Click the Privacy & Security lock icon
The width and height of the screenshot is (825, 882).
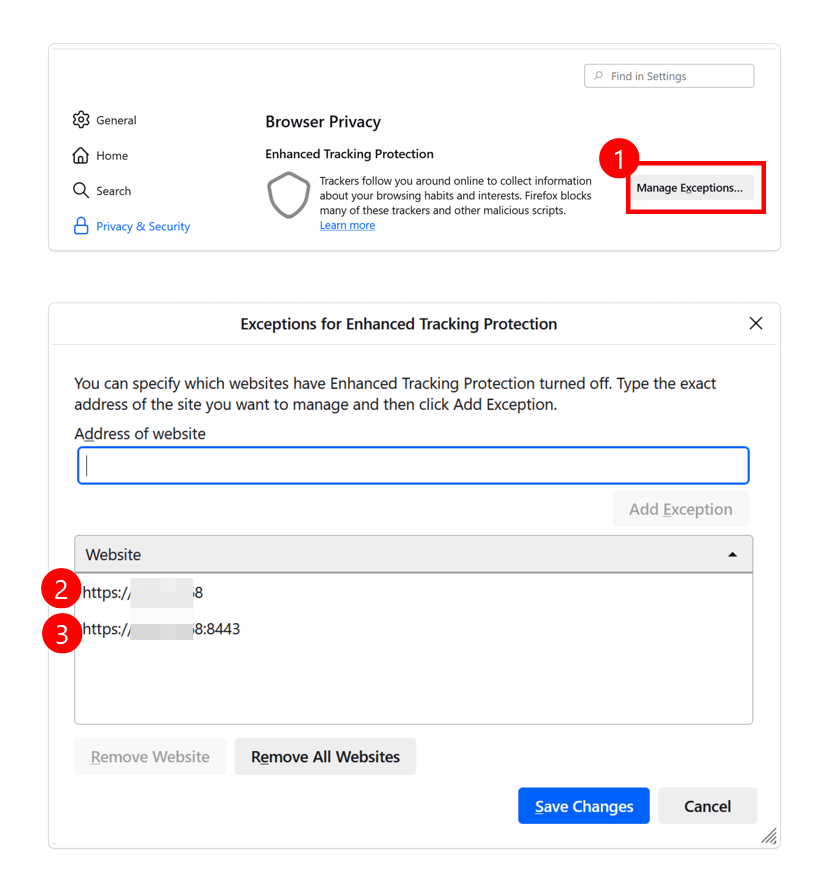(81, 226)
